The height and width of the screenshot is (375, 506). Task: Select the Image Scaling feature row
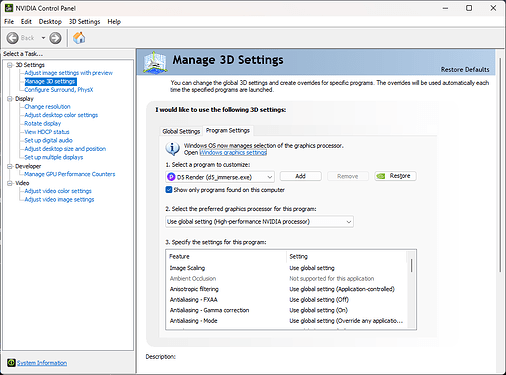click(287, 268)
